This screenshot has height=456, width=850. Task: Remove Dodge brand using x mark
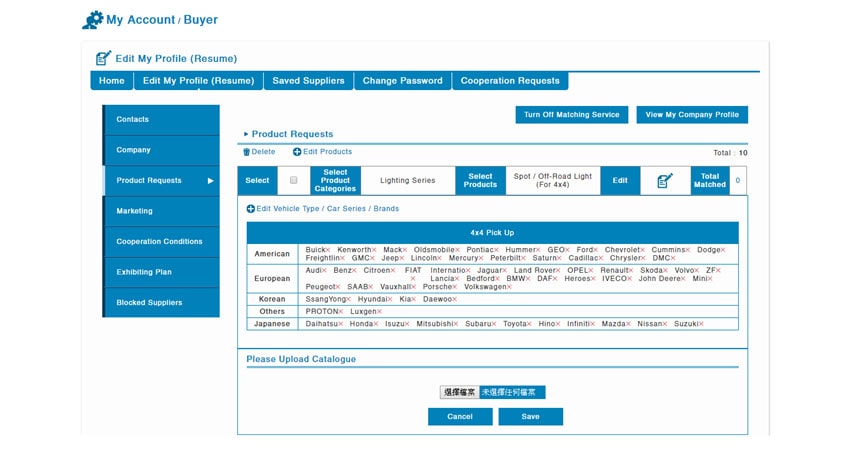pyautogui.click(x=723, y=250)
